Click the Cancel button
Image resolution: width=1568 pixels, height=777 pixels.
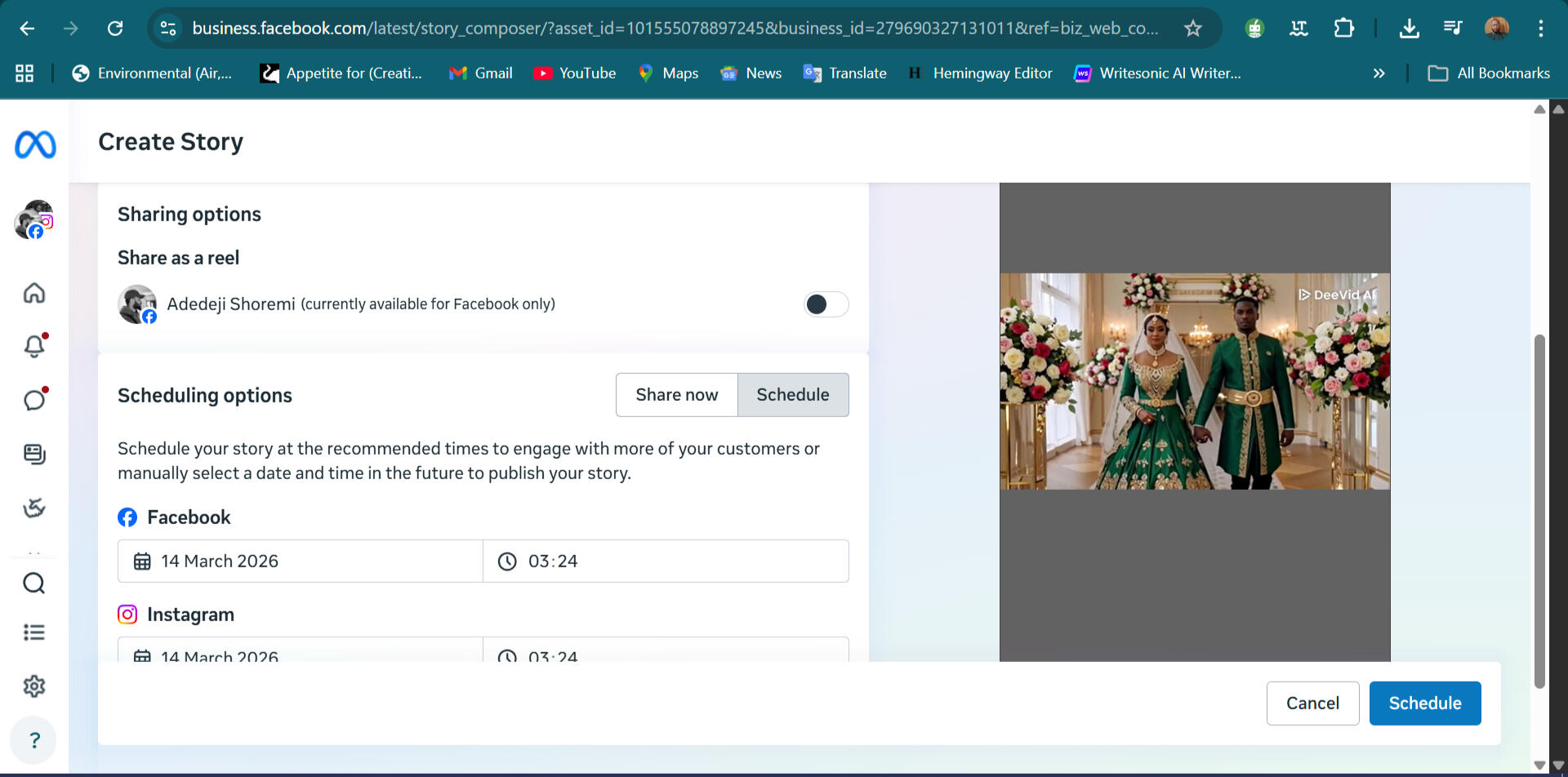(x=1312, y=703)
